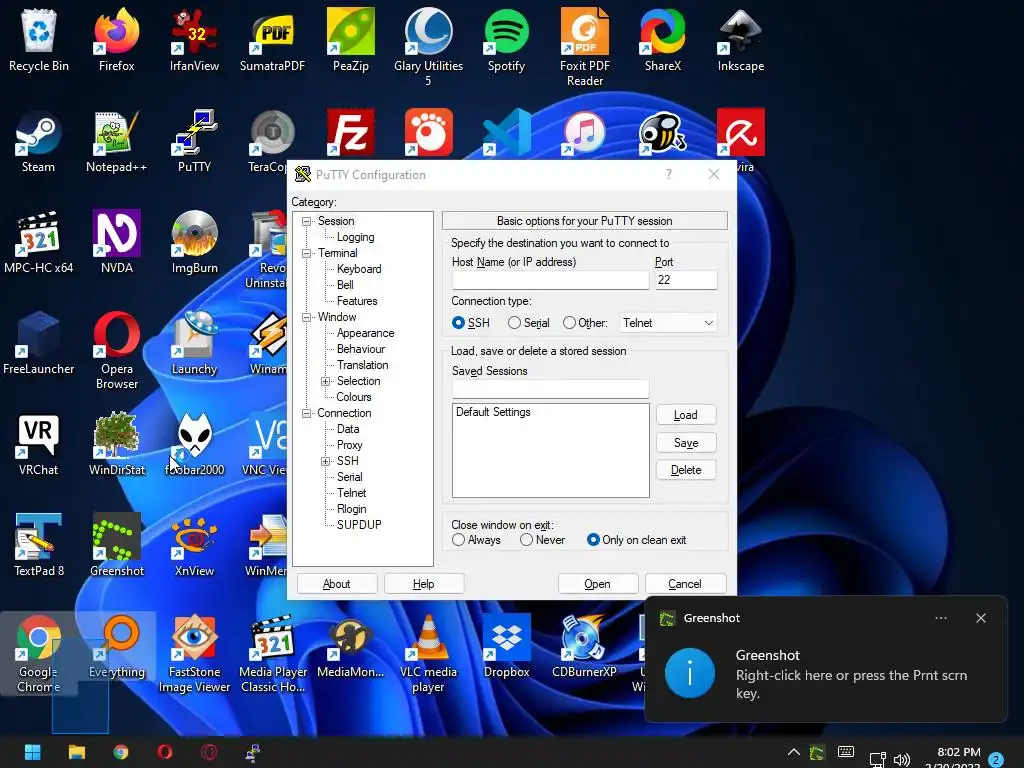Screen dimensions: 1024x768
Task: Click the About button
Action: point(337,584)
